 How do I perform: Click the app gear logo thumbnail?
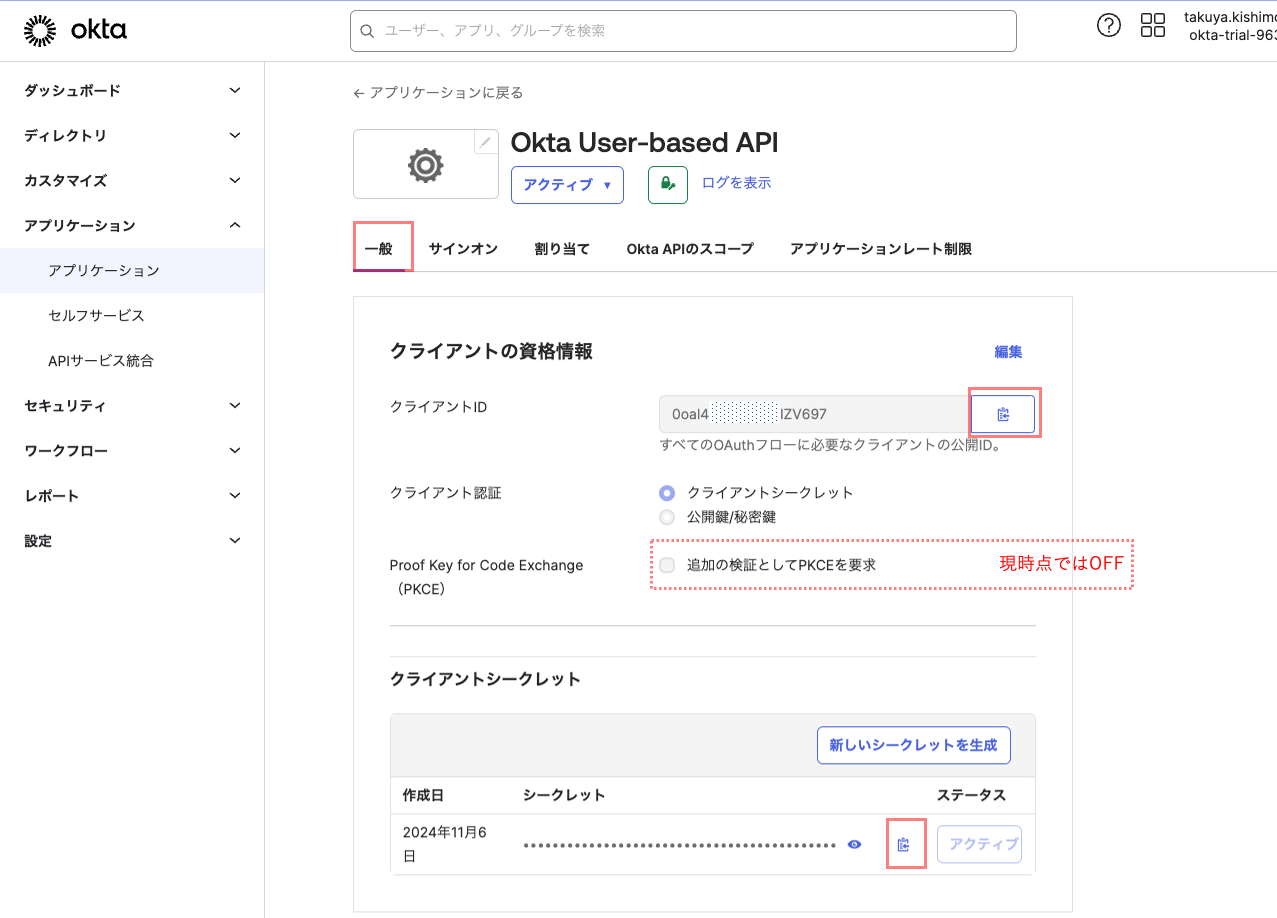[425, 165]
